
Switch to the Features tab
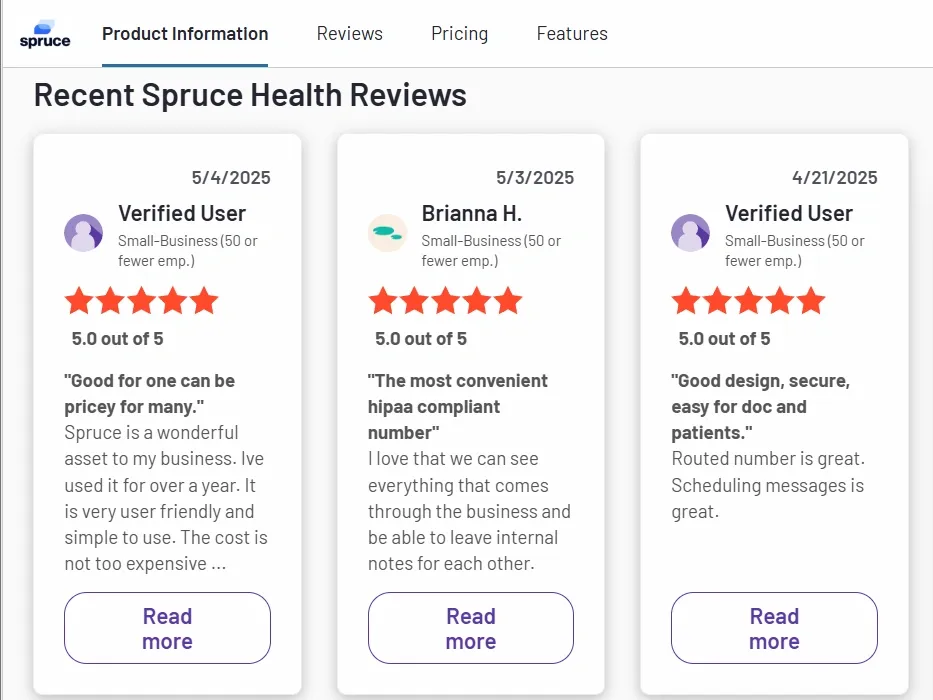[572, 33]
